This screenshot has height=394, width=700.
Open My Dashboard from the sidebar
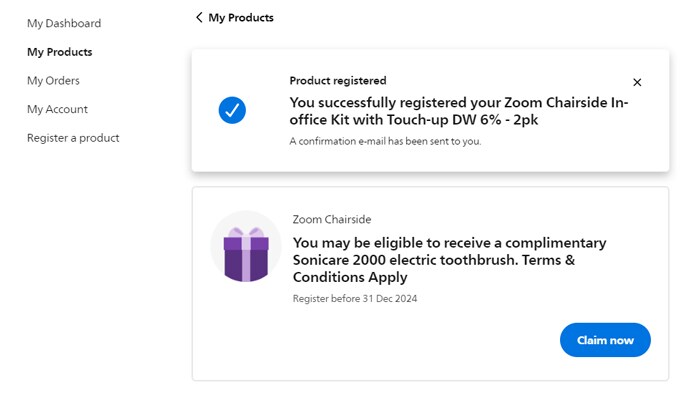pyautogui.click(x=64, y=23)
